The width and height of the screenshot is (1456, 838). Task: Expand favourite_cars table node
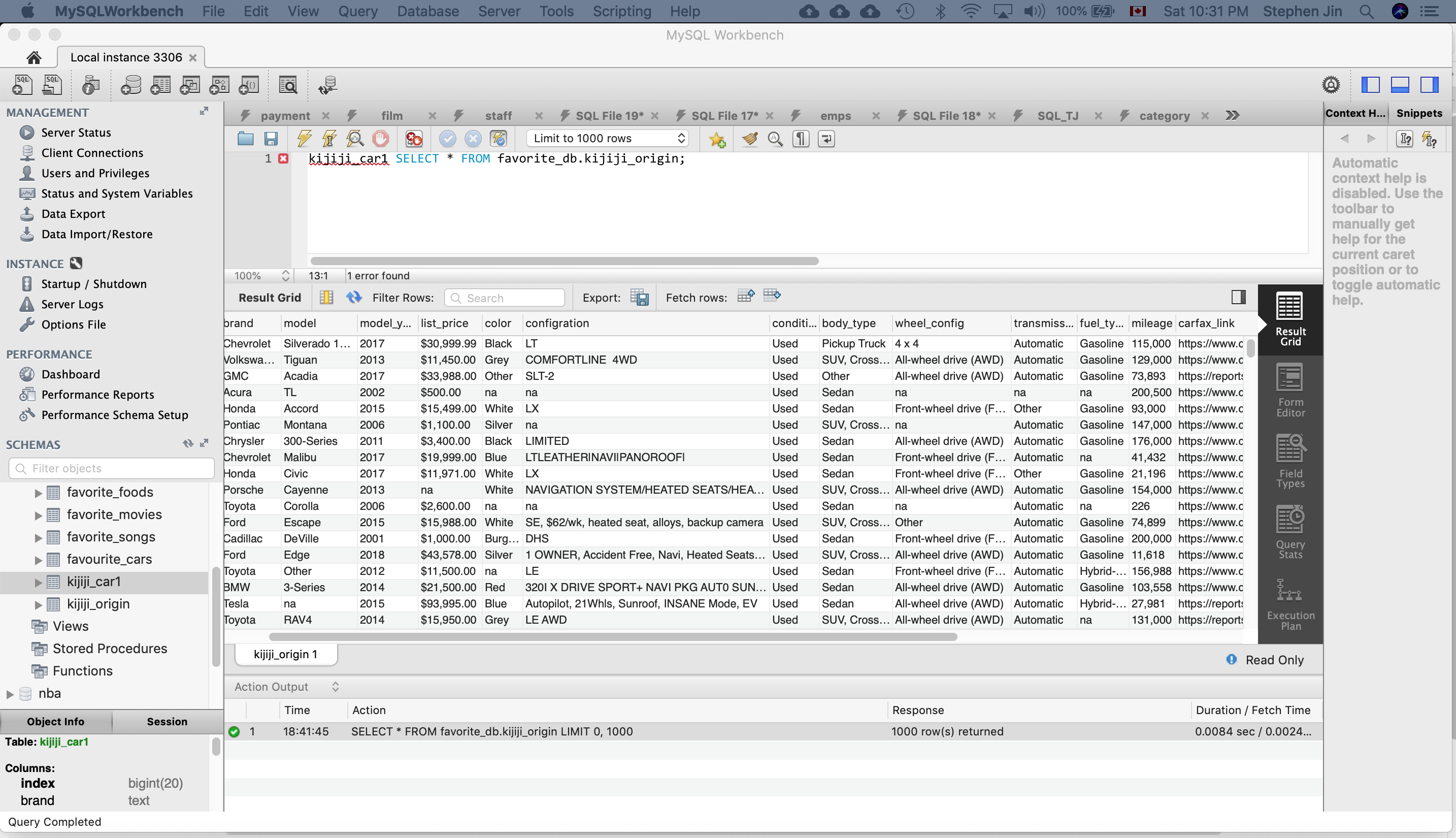pyautogui.click(x=38, y=561)
